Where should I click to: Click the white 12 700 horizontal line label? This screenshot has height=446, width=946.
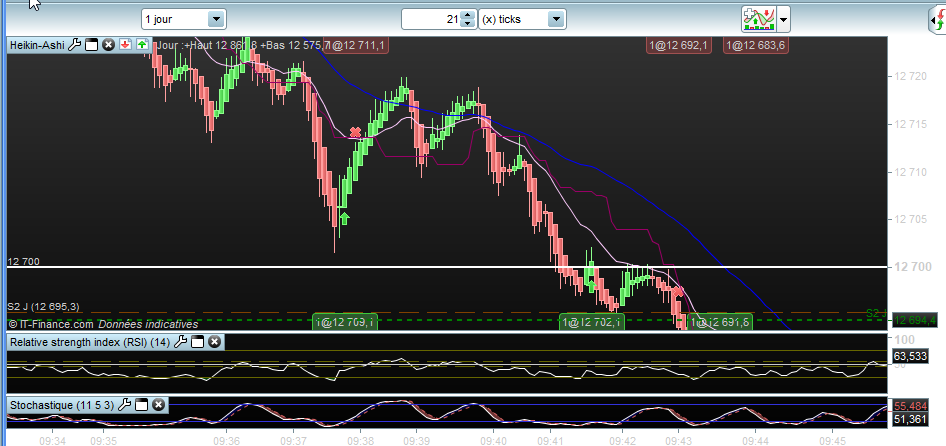click(23, 262)
